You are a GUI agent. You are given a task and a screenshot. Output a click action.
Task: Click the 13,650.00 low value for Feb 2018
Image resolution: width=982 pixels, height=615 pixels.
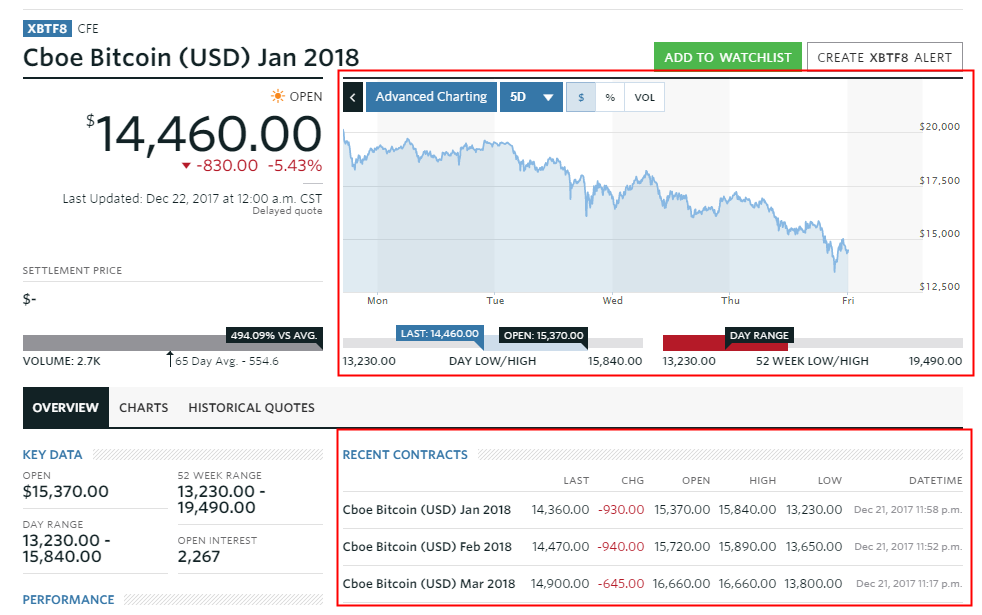[x=814, y=547]
